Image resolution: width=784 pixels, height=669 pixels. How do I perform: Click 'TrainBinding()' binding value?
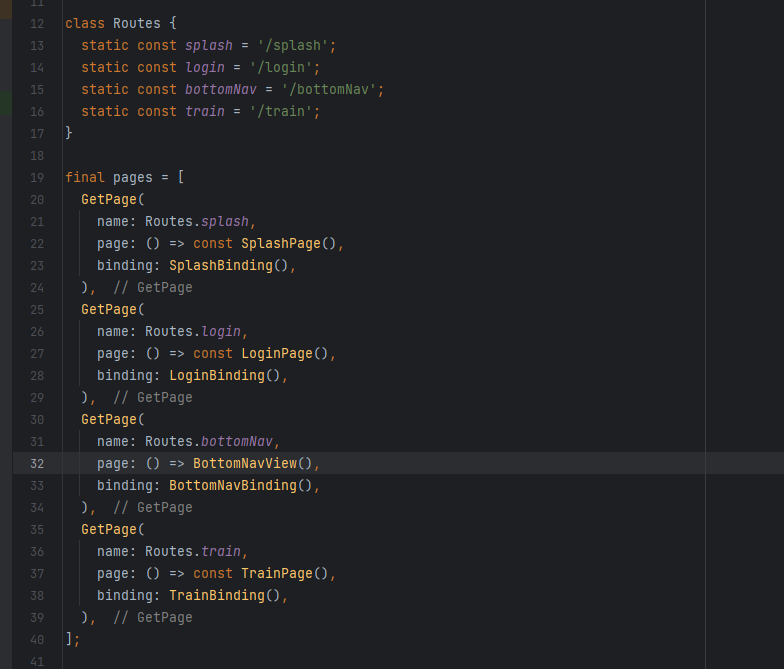pos(224,596)
